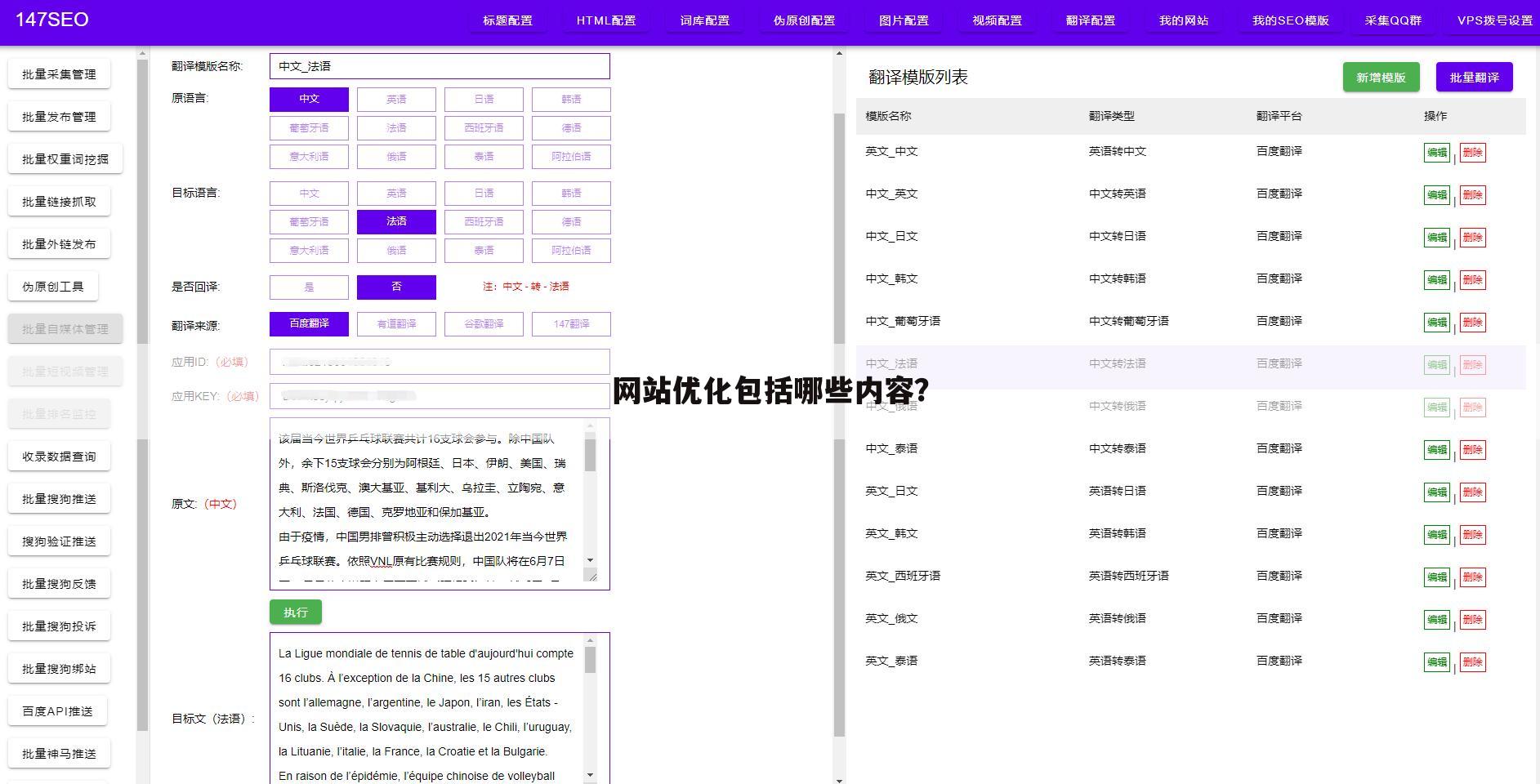Open 百度API推送 in sidebar

57,711
